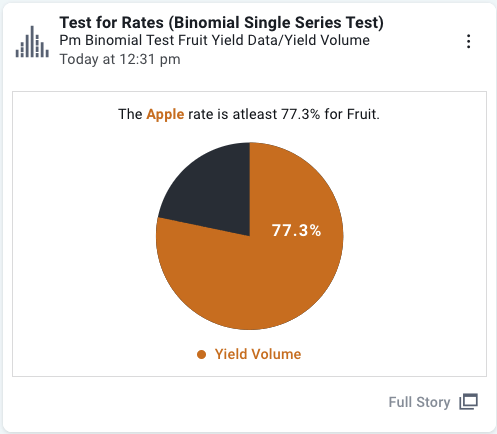
Task: Open the three-dot options menu
Action: coord(468,41)
